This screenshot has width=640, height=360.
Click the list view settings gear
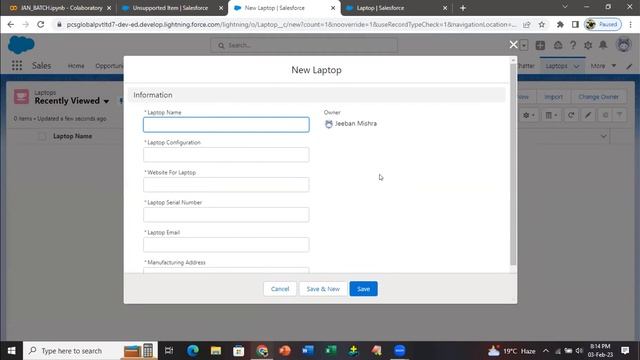(x=529, y=116)
